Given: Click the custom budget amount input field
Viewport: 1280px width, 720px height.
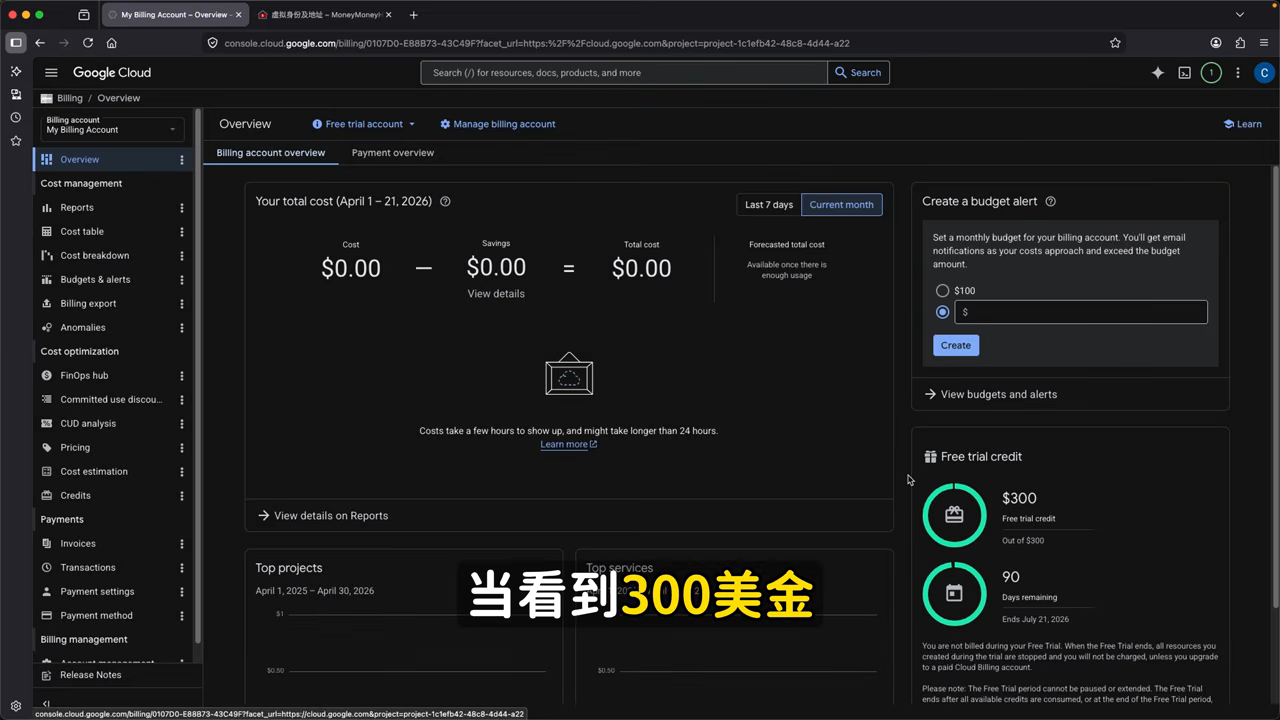Looking at the screenshot, I should click(x=1081, y=312).
